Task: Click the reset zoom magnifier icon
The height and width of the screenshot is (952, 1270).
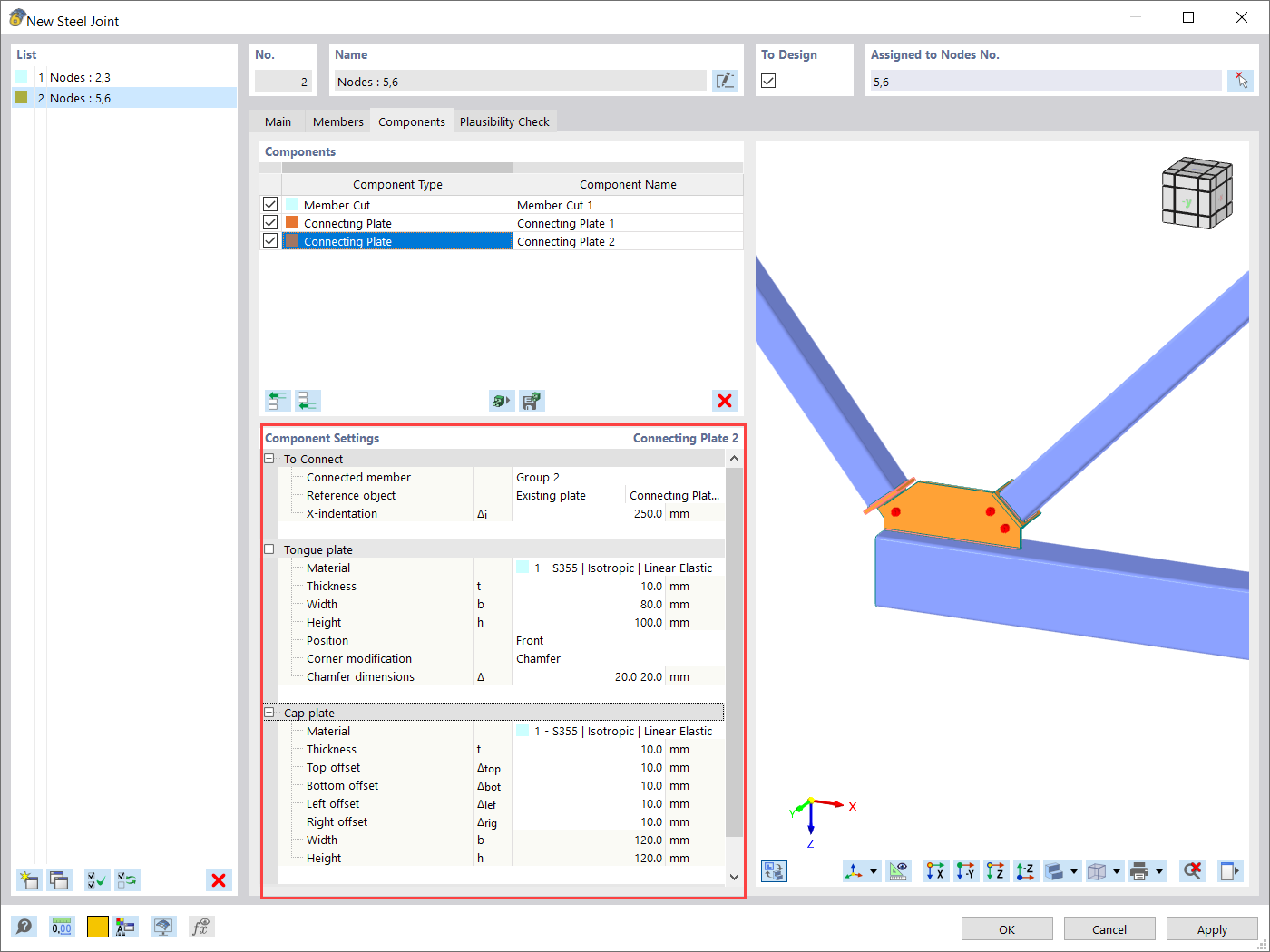Action: tap(1193, 871)
